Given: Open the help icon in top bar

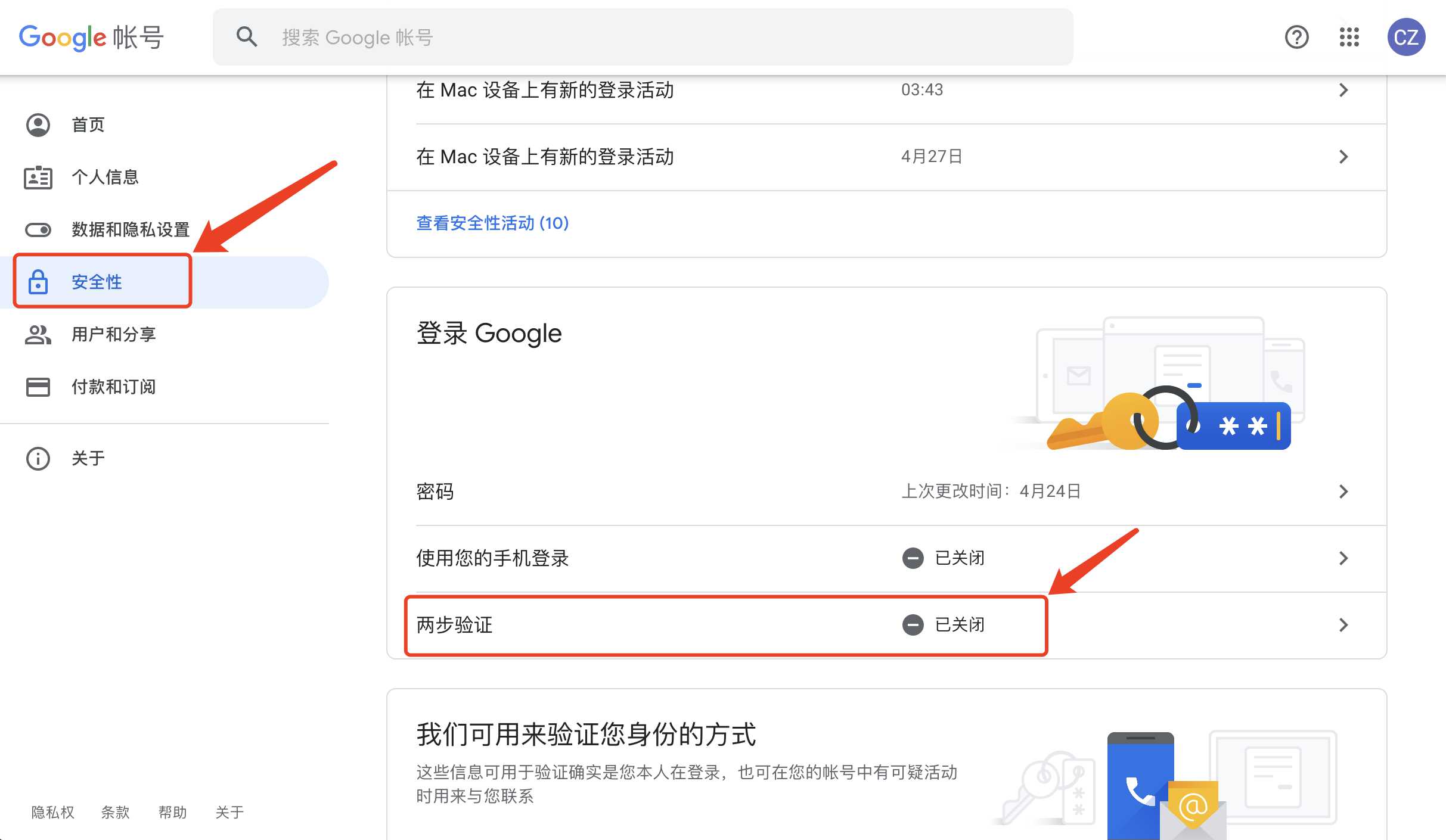Looking at the screenshot, I should click(1296, 37).
